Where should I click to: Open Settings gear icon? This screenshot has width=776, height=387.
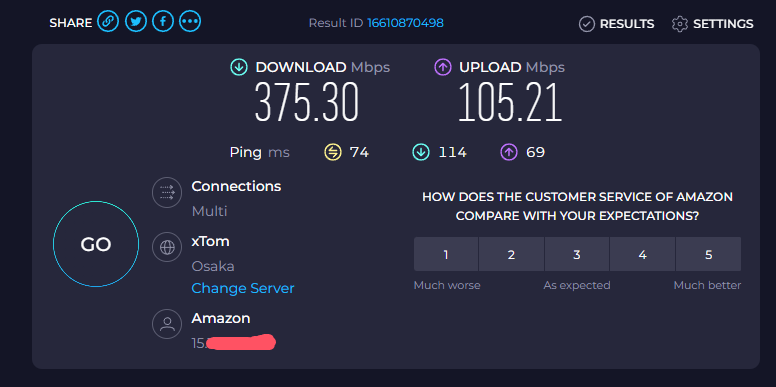680,24
